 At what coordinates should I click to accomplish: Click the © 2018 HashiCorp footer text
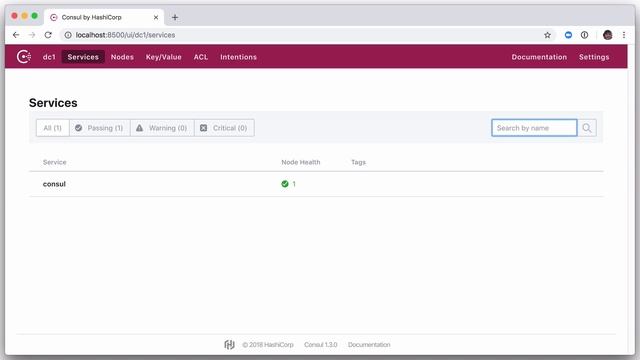tap(268, 344)
